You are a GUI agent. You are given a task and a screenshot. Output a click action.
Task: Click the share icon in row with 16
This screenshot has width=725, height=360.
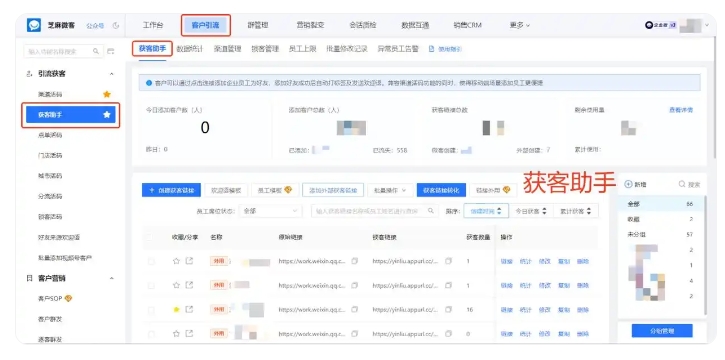(189, 310)
